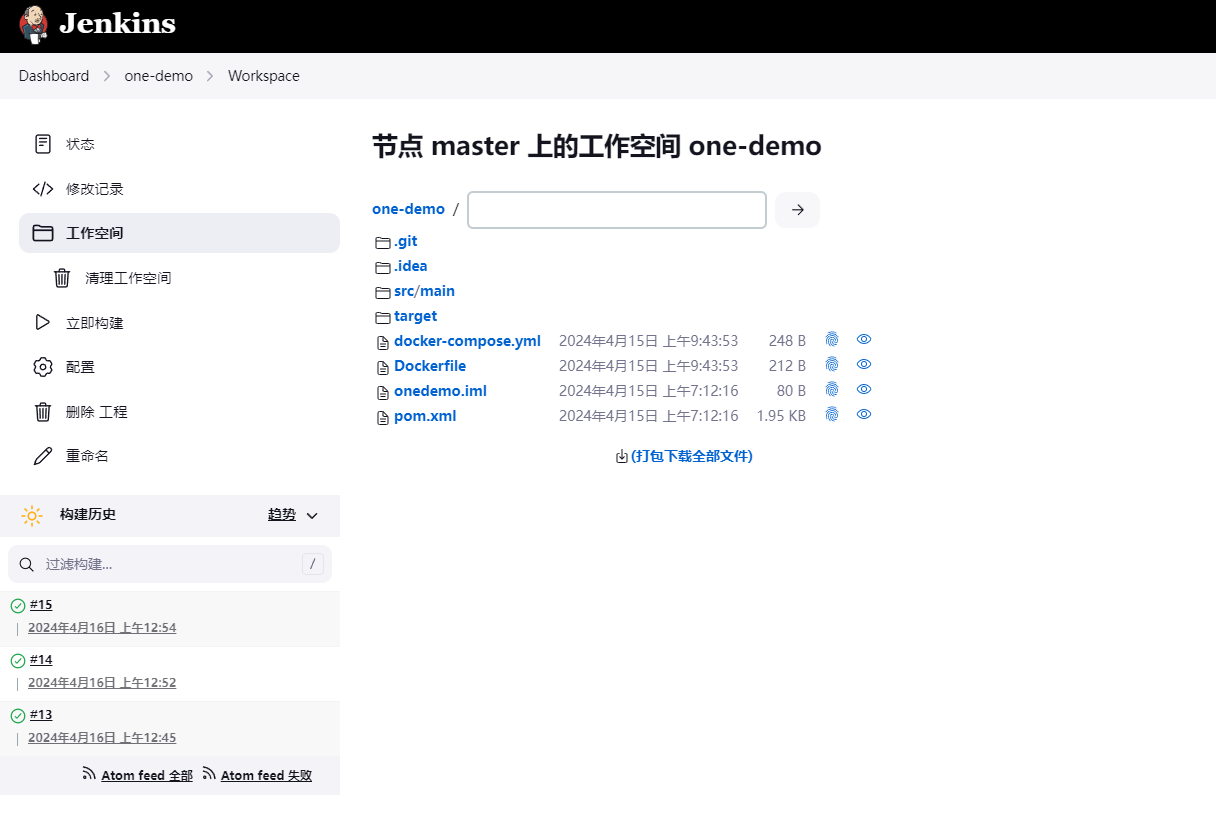Screen dimensions: 1216x829
Task: Click build #13 success check icon
Action: click(x=18, y=716)
